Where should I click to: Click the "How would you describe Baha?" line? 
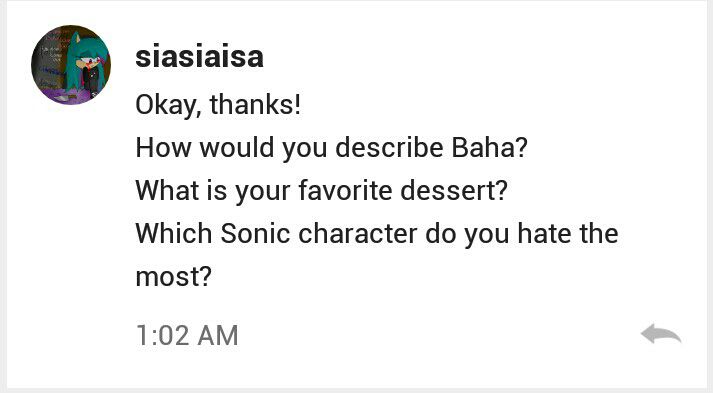[x=331, y=148]
